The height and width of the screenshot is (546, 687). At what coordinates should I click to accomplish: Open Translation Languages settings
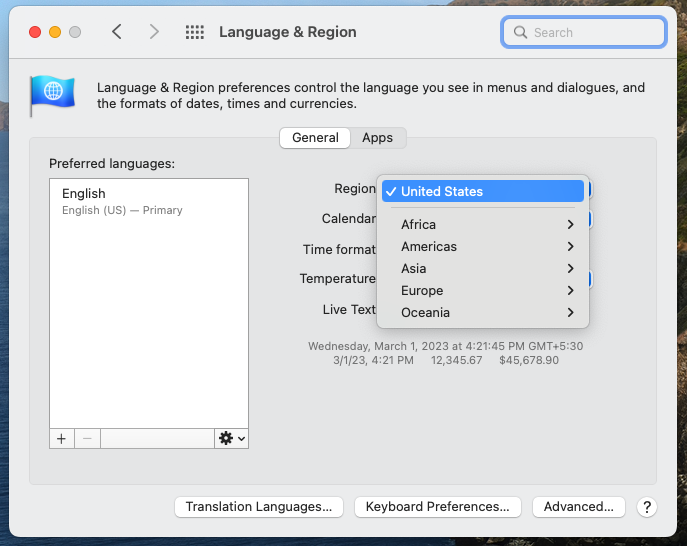[x=259, y=507]
